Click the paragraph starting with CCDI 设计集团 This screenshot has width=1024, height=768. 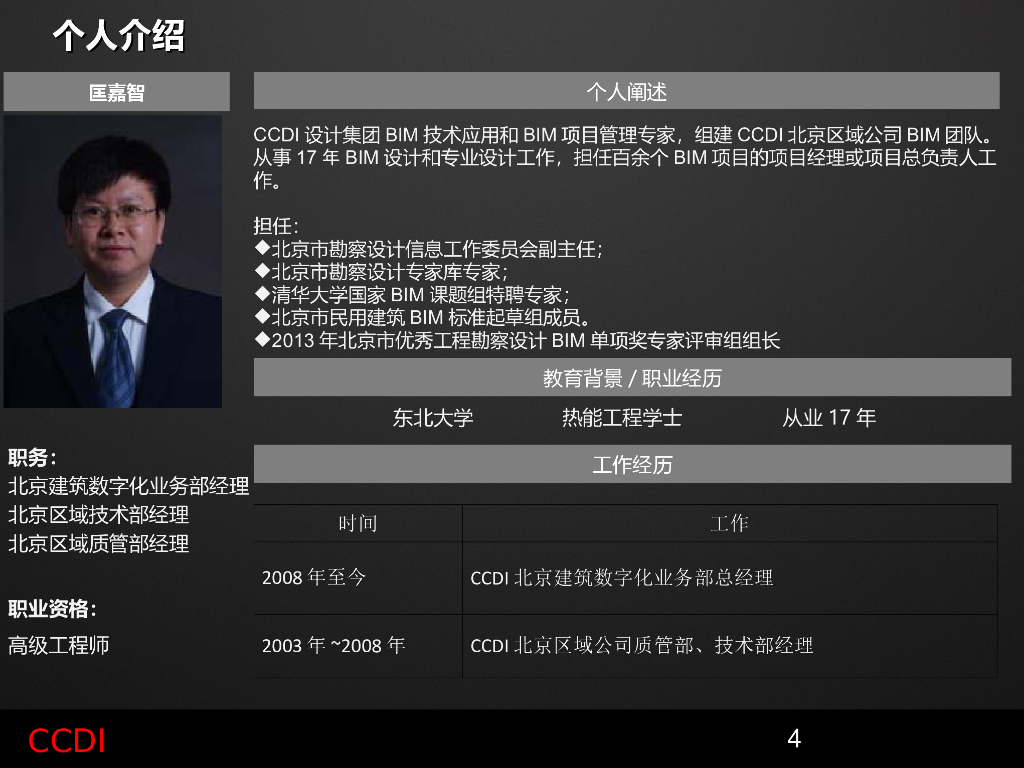tap(625, 157)
